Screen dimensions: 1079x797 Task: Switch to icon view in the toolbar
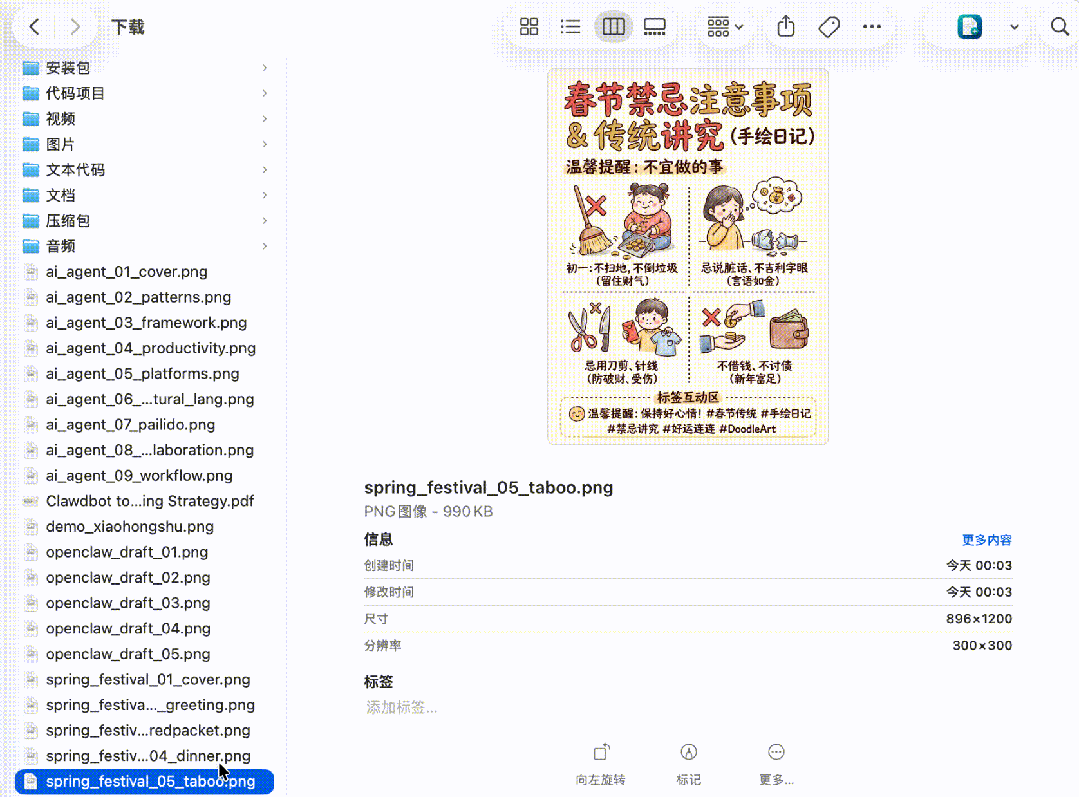point(529,27)
